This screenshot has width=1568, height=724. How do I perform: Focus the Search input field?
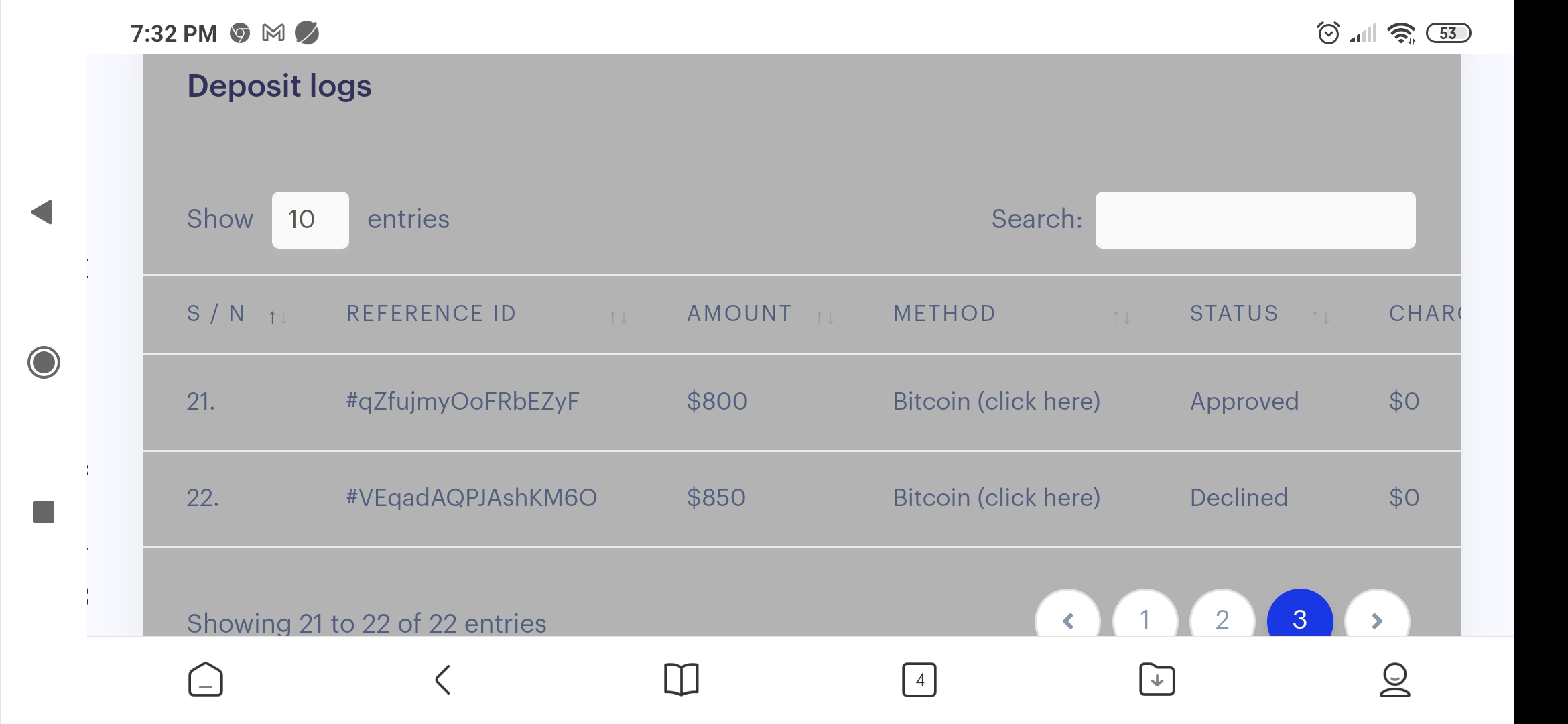1255,220
